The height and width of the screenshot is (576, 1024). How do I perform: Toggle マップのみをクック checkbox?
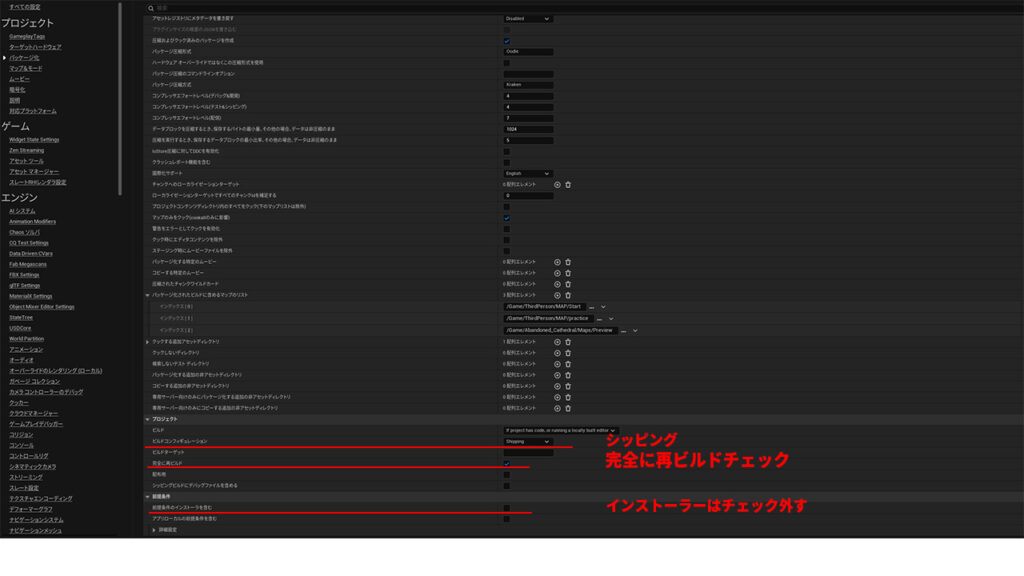[x=507, y=217]
